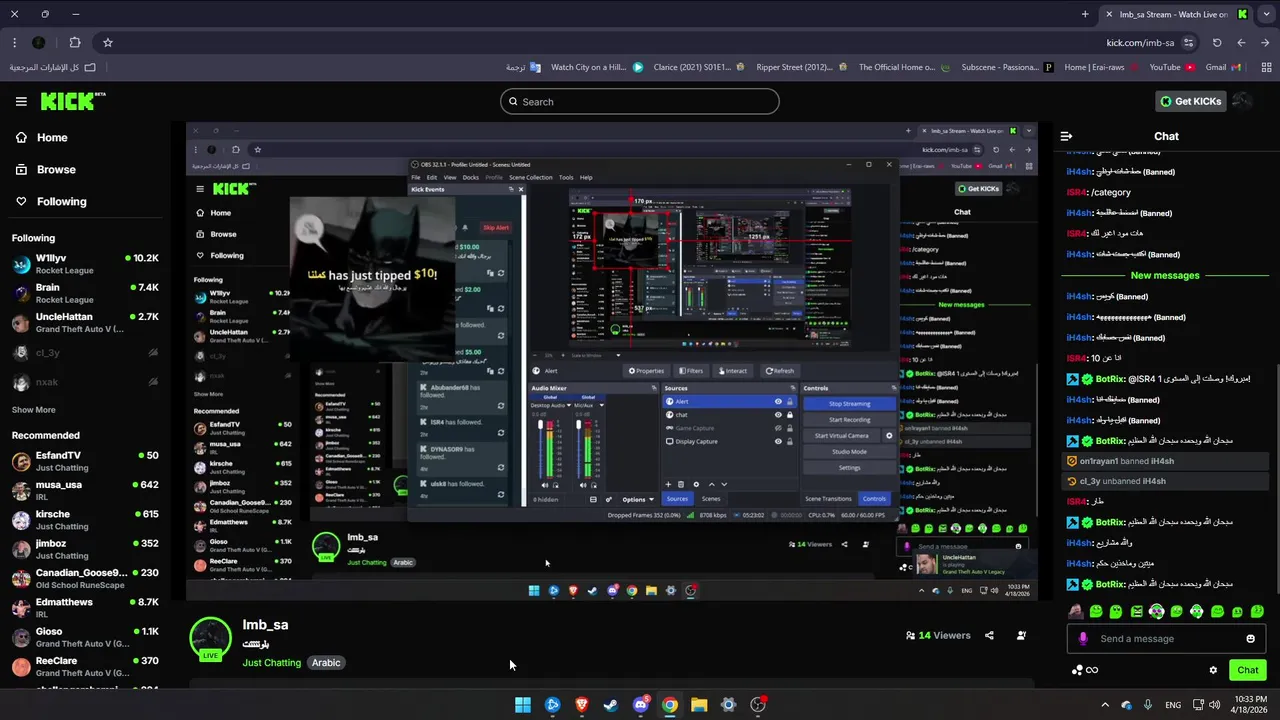This screenshot has height=720, width=1280.
Task: Open UncleHattan channel in Following list
Action: tap(85, 322)
